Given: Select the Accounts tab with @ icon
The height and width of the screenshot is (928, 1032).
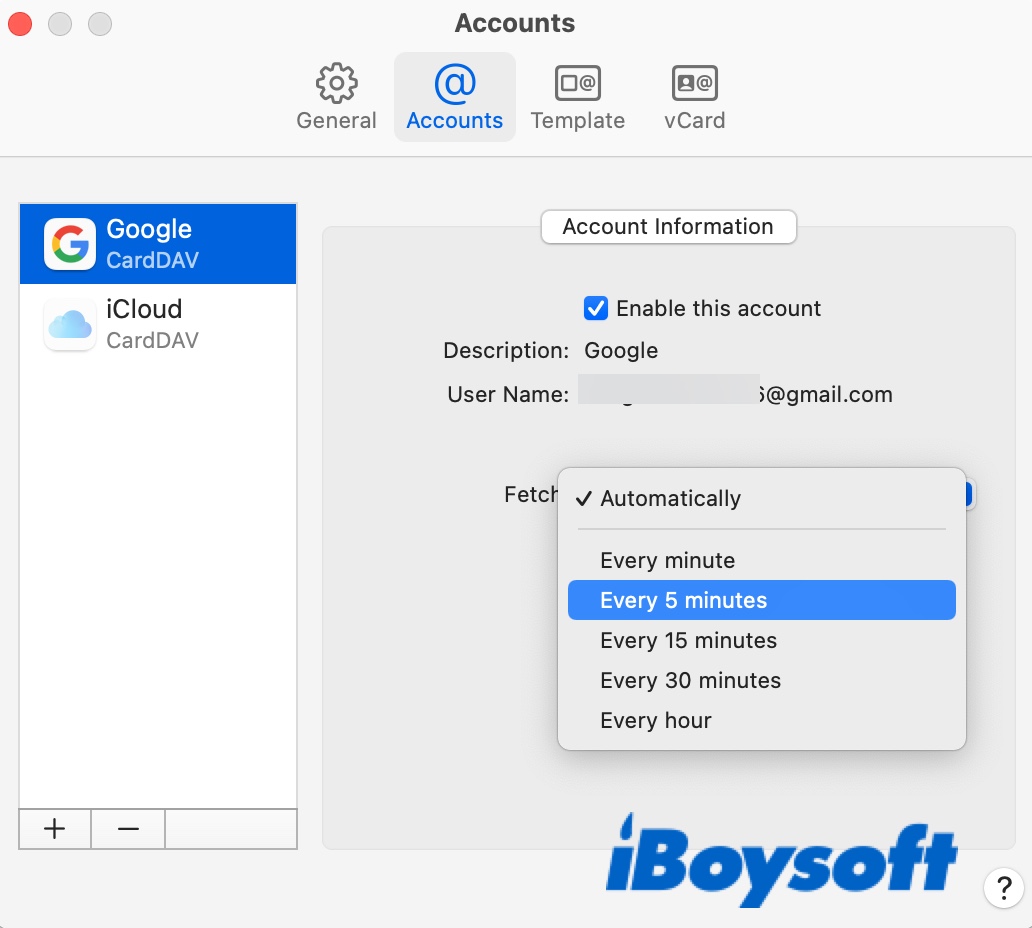Looking at the screenshot, I should [455, 97].
